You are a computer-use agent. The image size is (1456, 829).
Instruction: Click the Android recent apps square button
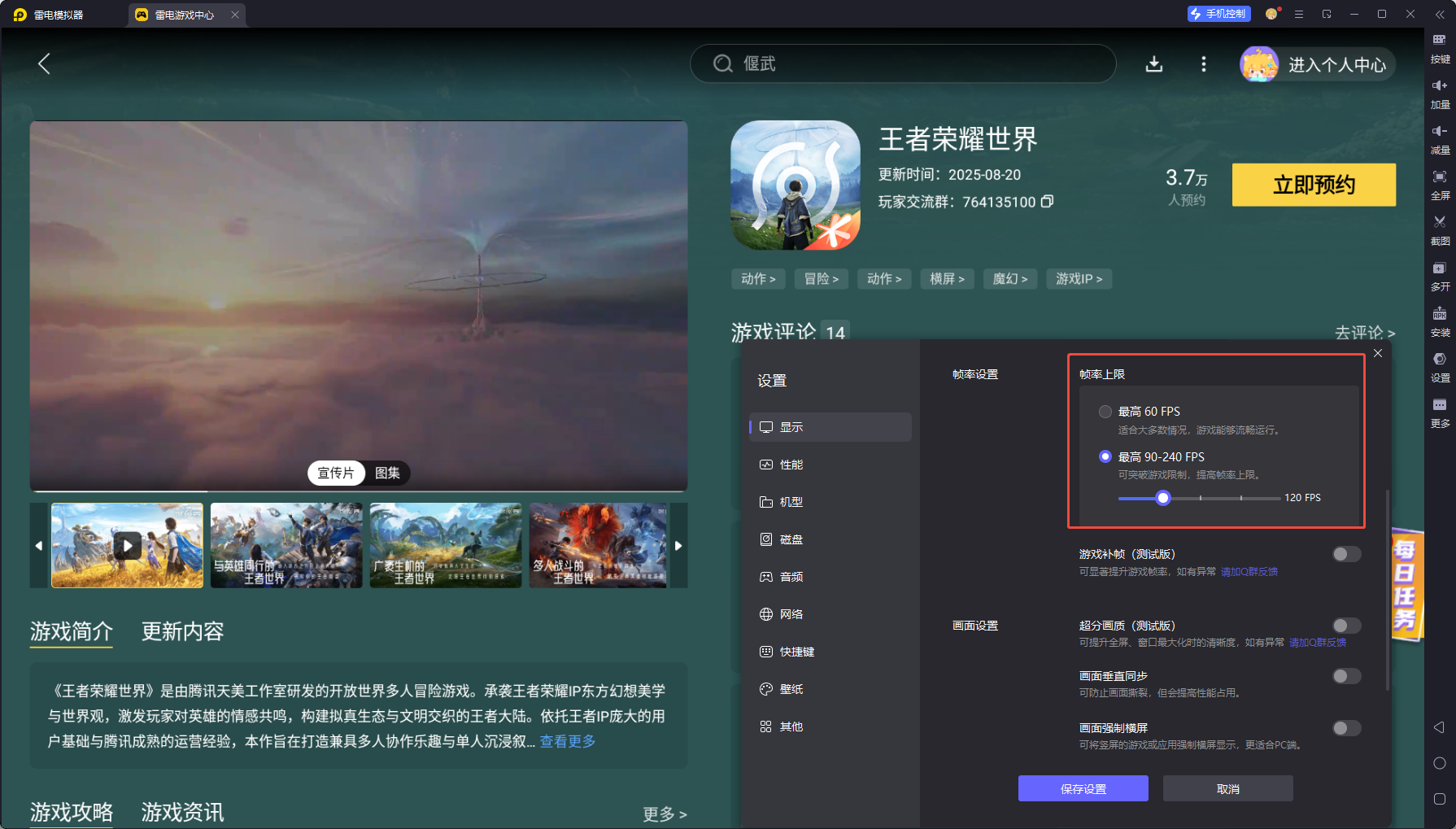(x=1439, y=799)
